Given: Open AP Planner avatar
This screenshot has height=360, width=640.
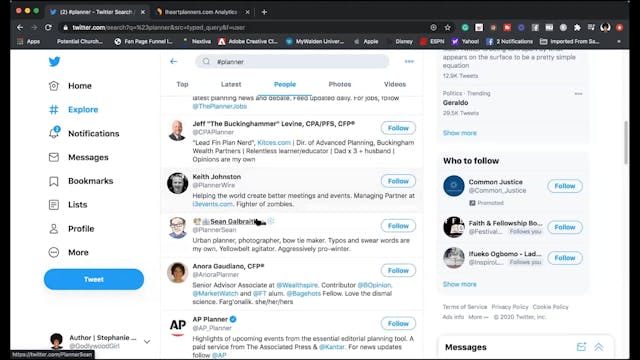Looking at the screenshot, I should click(x=178, y=326).
